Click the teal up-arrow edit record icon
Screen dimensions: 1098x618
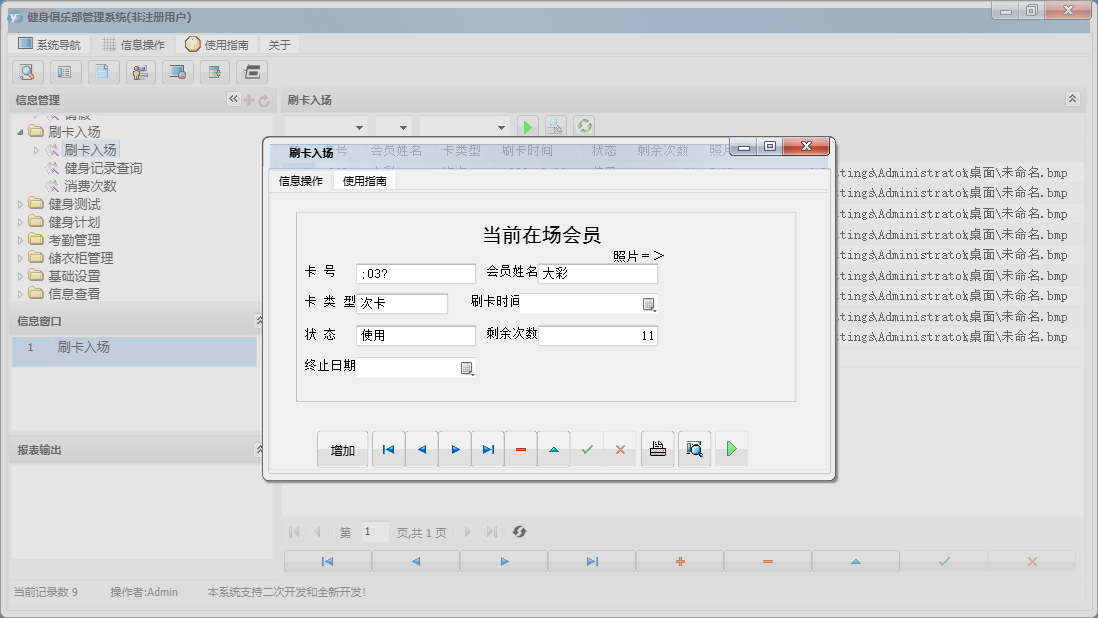pyautogui.click(x=554, y=450)
